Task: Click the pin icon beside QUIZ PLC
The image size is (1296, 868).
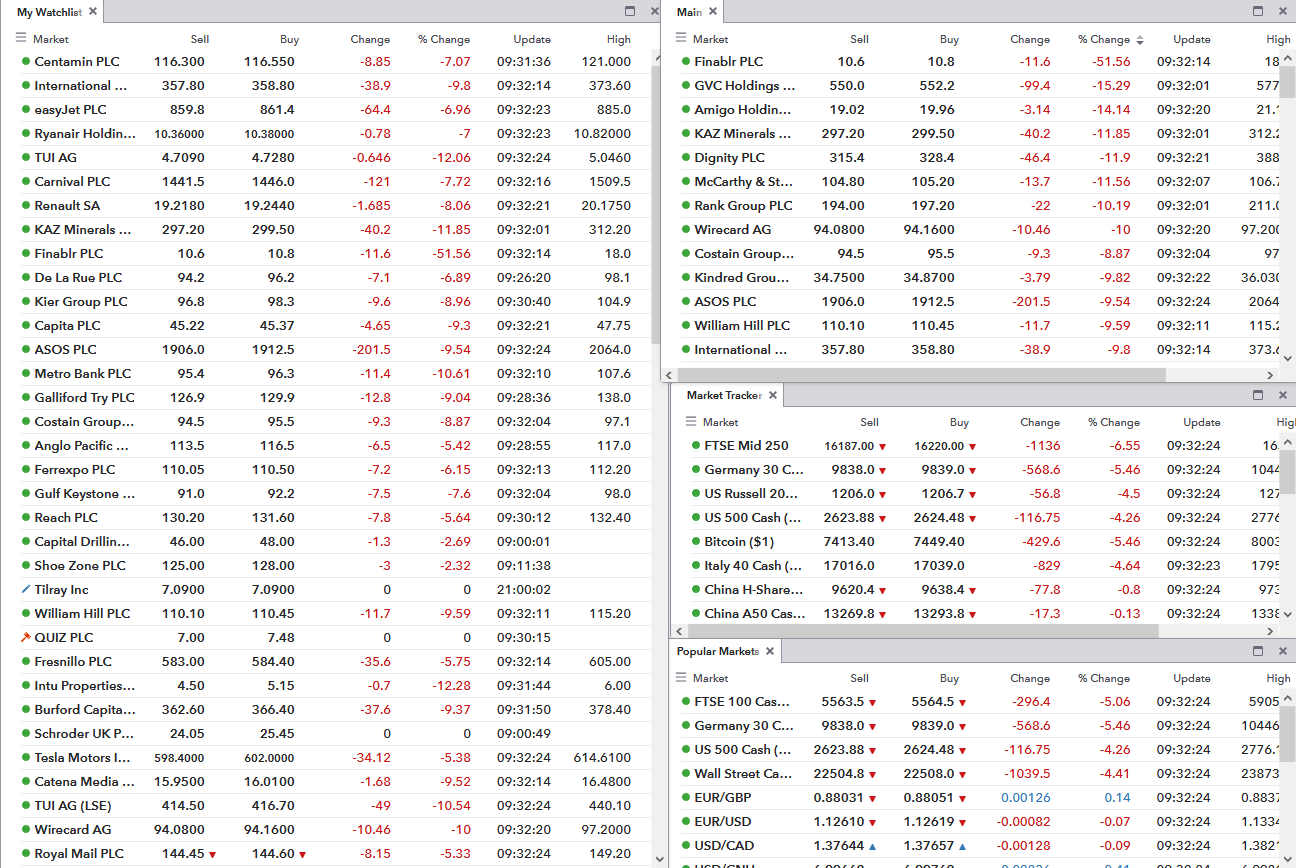Action: click(25, 637)
